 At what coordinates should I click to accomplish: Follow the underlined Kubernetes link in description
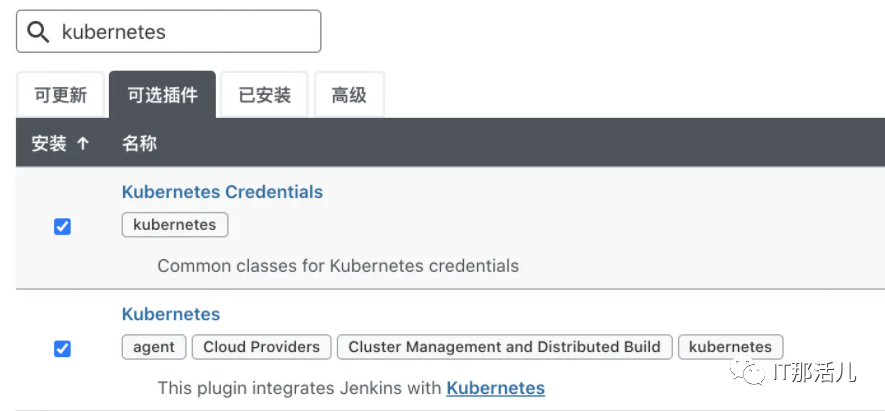496,388
